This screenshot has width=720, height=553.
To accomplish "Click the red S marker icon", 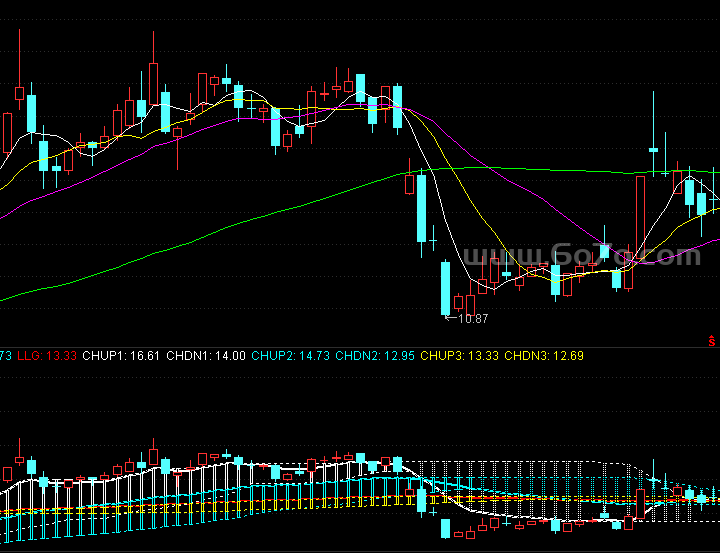I will (712, 341).
